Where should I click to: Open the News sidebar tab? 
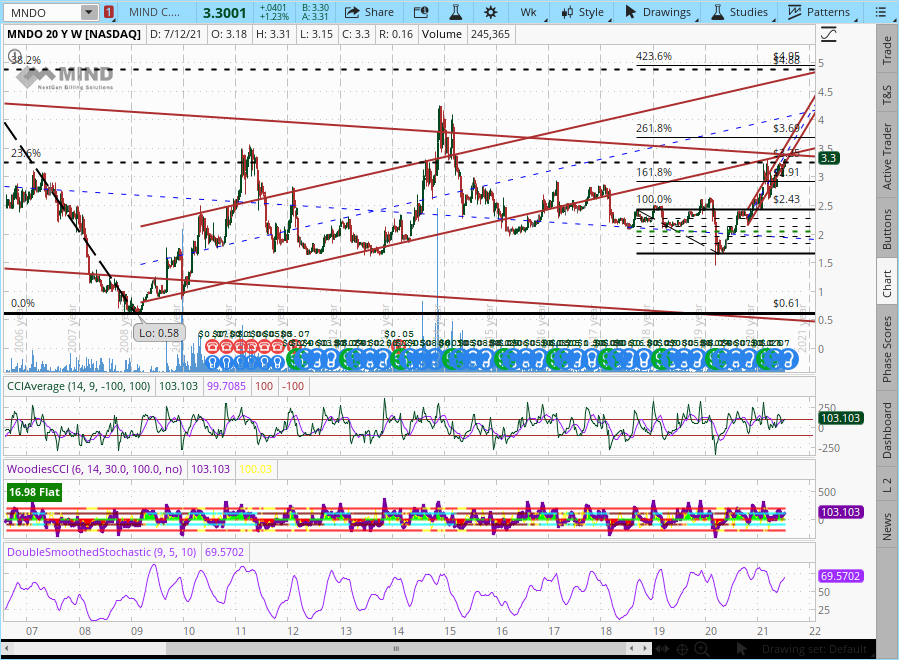(x=886, y=527)
